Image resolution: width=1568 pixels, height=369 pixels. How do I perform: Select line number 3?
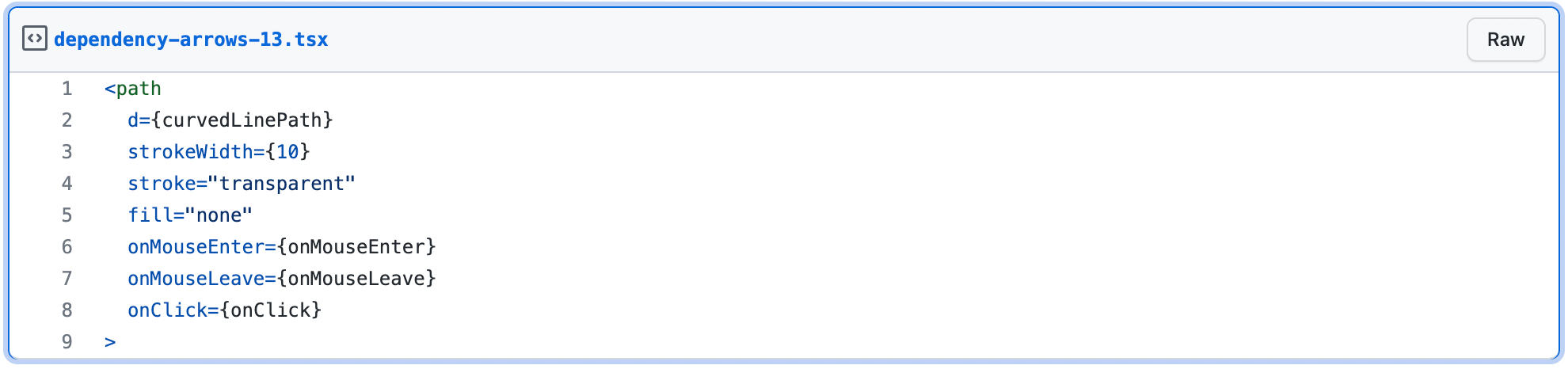[67, 152]
